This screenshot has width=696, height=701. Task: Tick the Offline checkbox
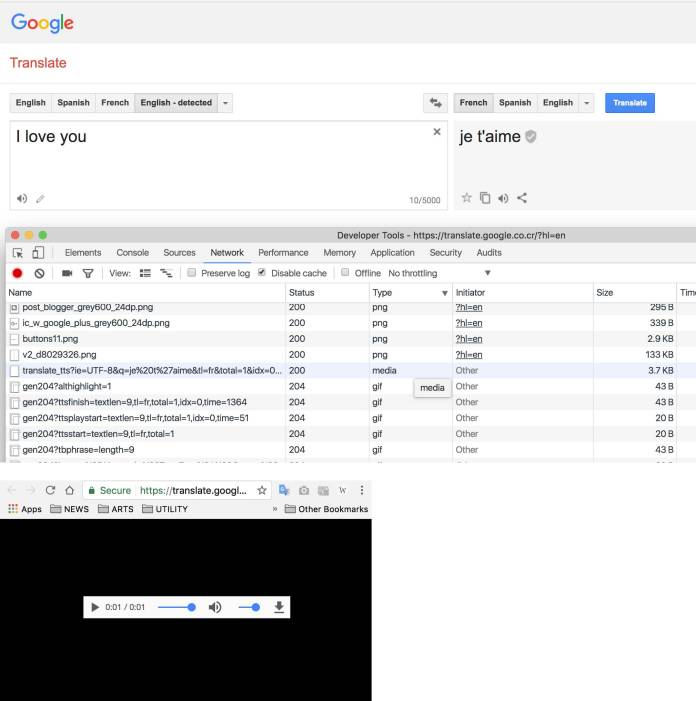coord(345,272)
